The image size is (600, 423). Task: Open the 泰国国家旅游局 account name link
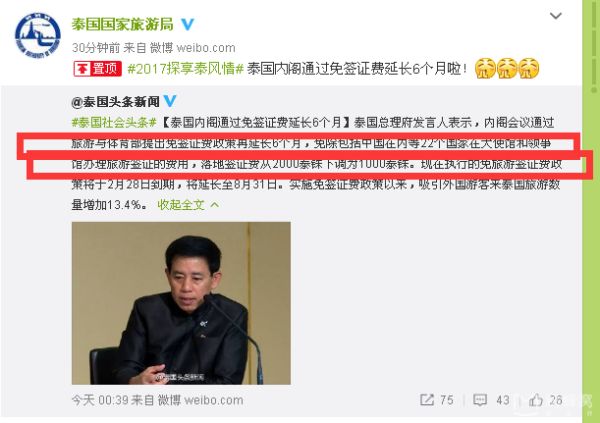point(122,24)
